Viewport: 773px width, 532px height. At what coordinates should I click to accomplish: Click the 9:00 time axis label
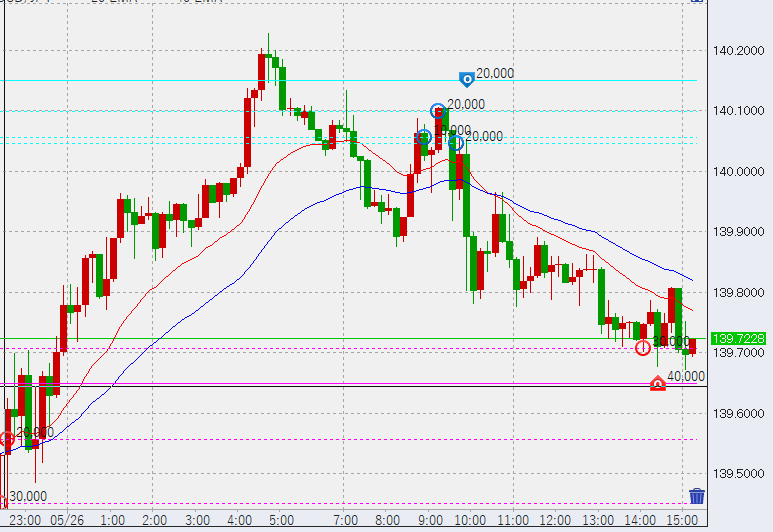coord(430,520)
